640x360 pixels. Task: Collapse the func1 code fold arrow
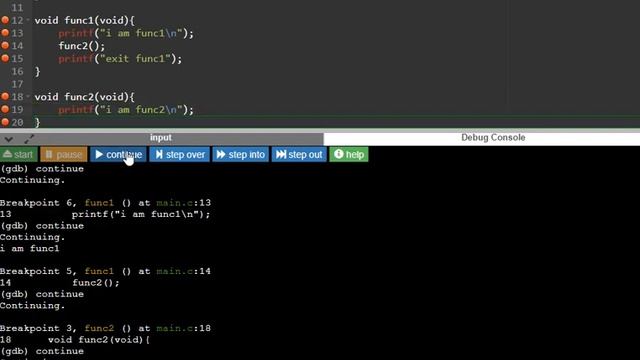[x=28, y=20]
